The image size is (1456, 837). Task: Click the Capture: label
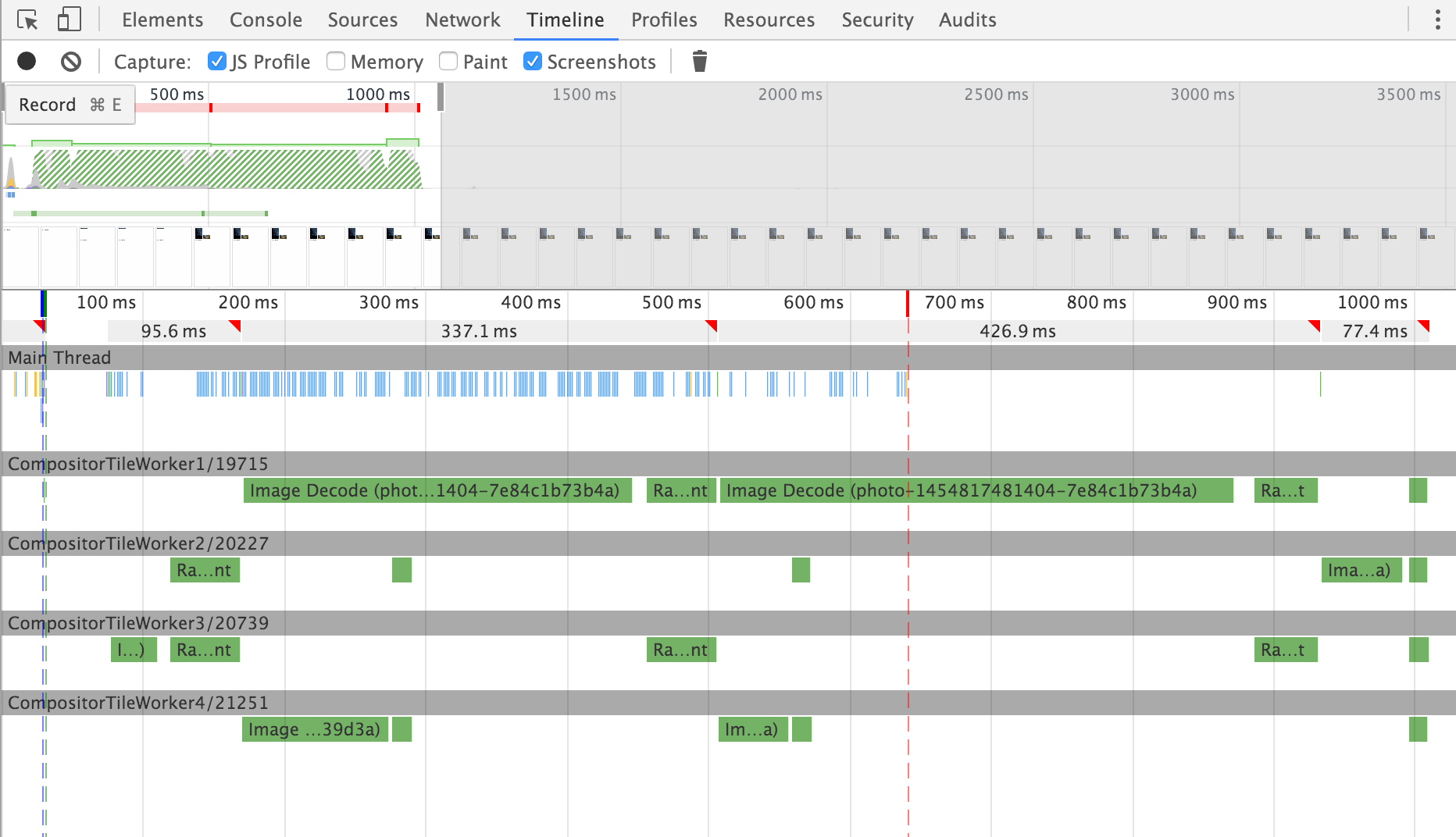pos(152,62)
